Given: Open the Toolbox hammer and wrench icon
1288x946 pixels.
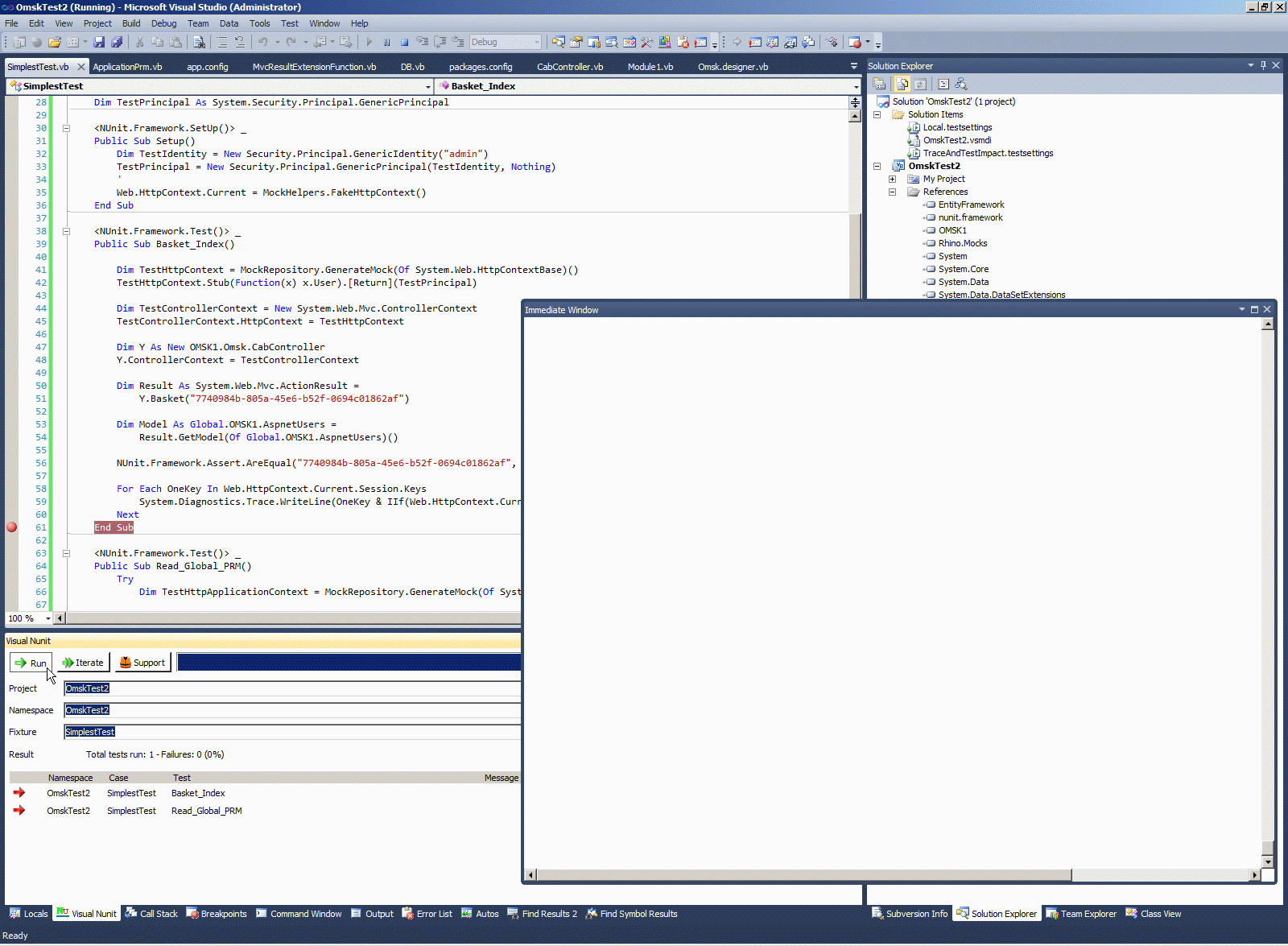Looking at the screenshot, I should pos(647,42).
